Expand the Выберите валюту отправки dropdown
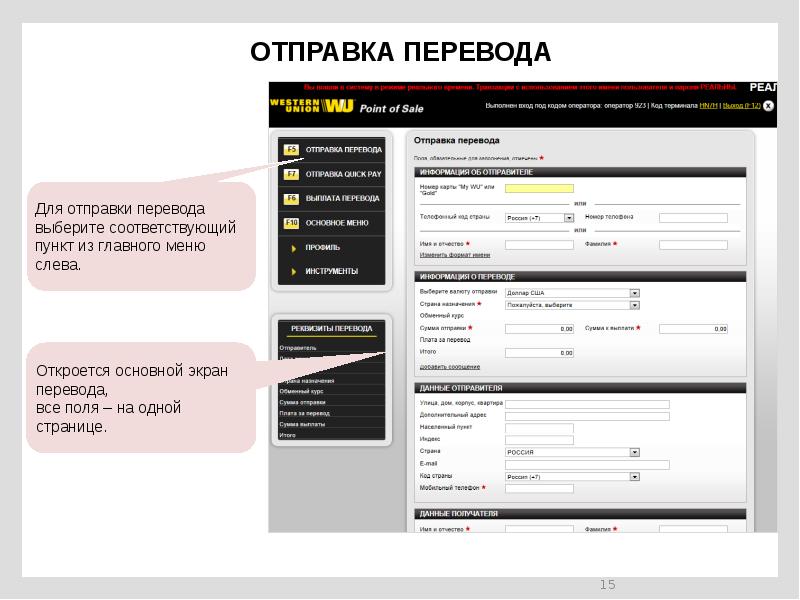The image size is (800, 600). point(634,293)
